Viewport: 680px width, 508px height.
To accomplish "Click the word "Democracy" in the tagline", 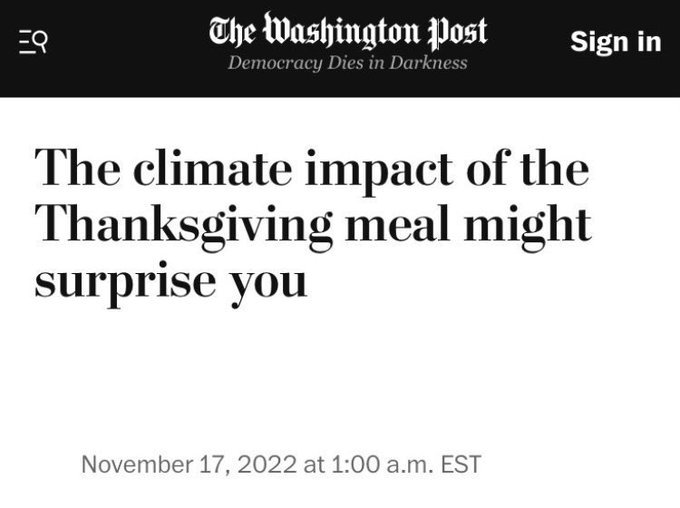I will coord(275,63).
